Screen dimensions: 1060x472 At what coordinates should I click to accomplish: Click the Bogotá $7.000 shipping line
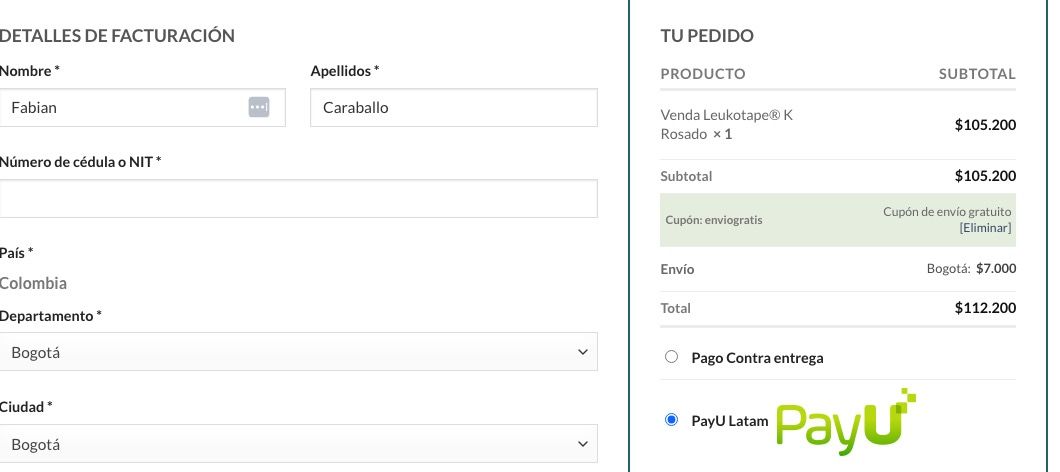(x=971, y=268)
